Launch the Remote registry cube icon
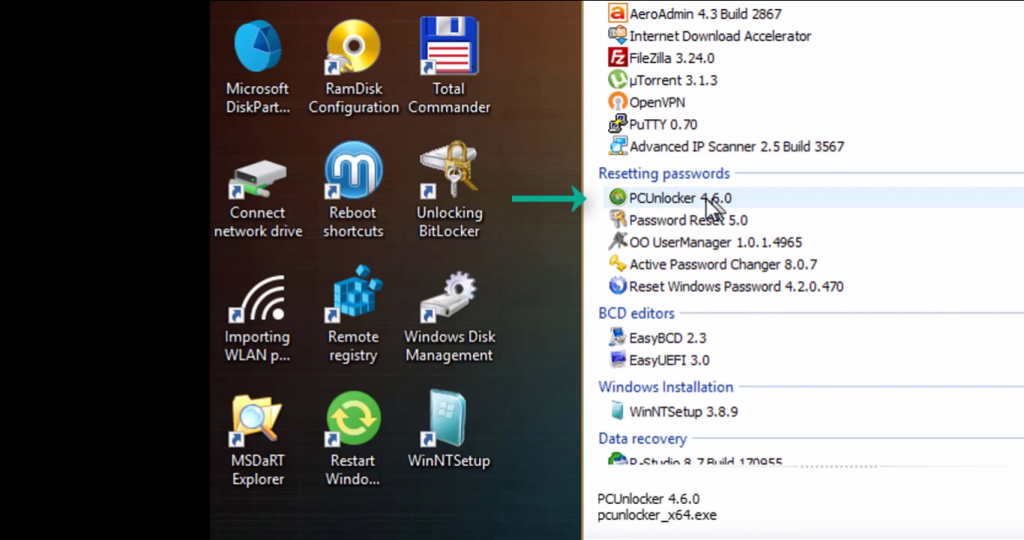1024x540 pixels. 353,294
